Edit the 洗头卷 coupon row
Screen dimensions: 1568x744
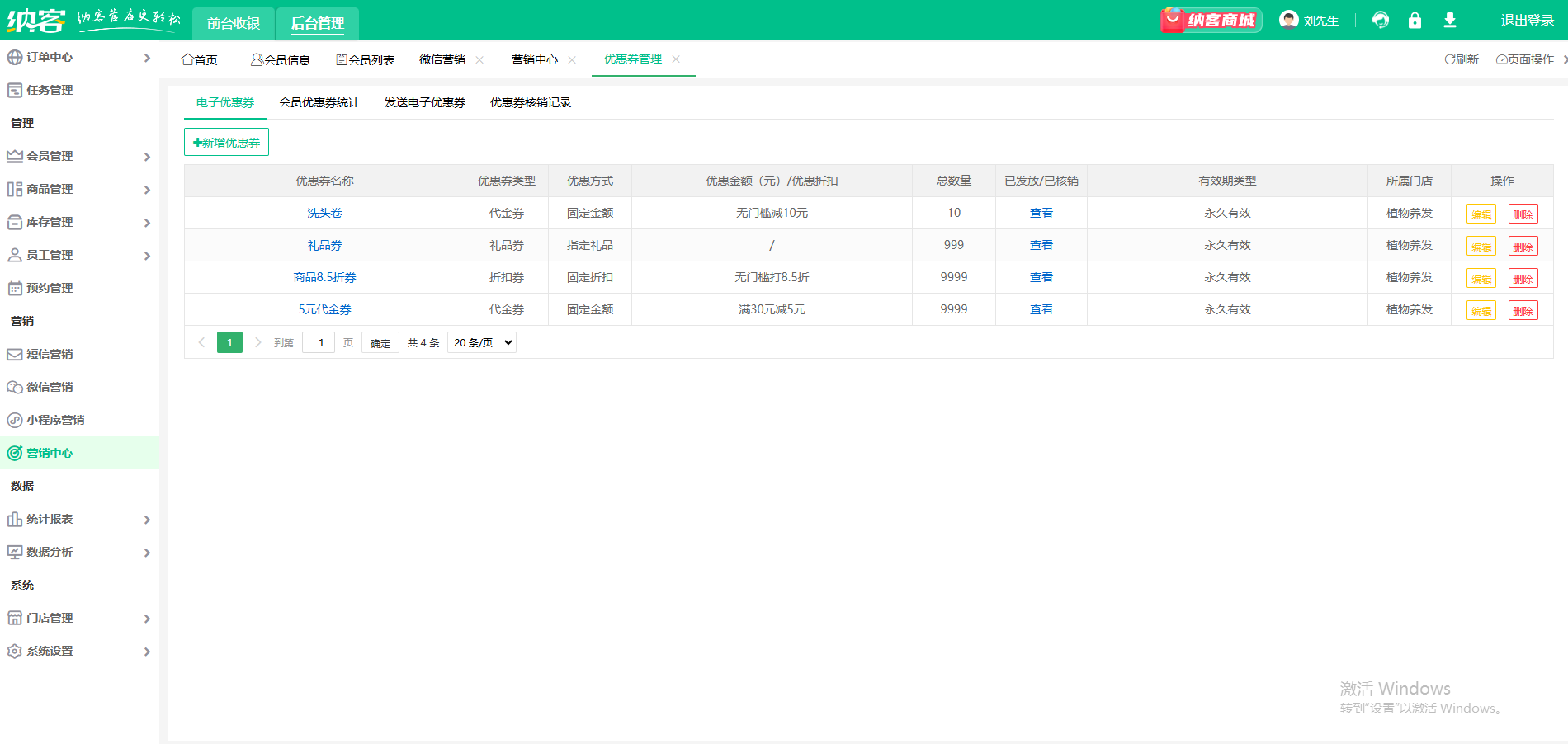[x=1481, y=214]
